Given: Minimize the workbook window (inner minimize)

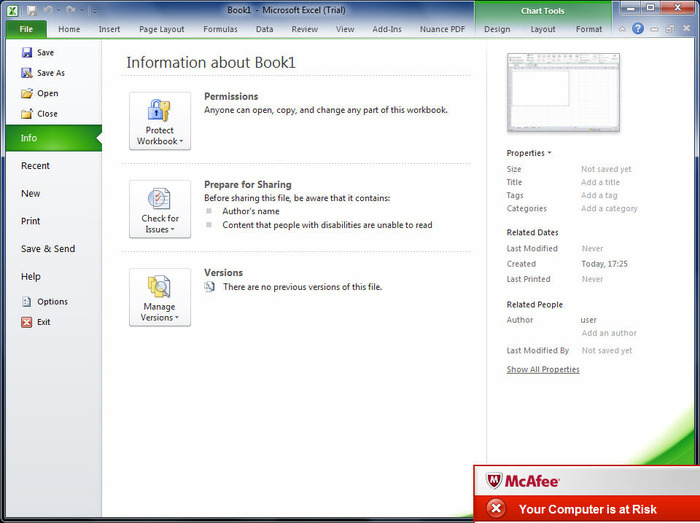Looking at the screenshot, I should click(654, 29).
